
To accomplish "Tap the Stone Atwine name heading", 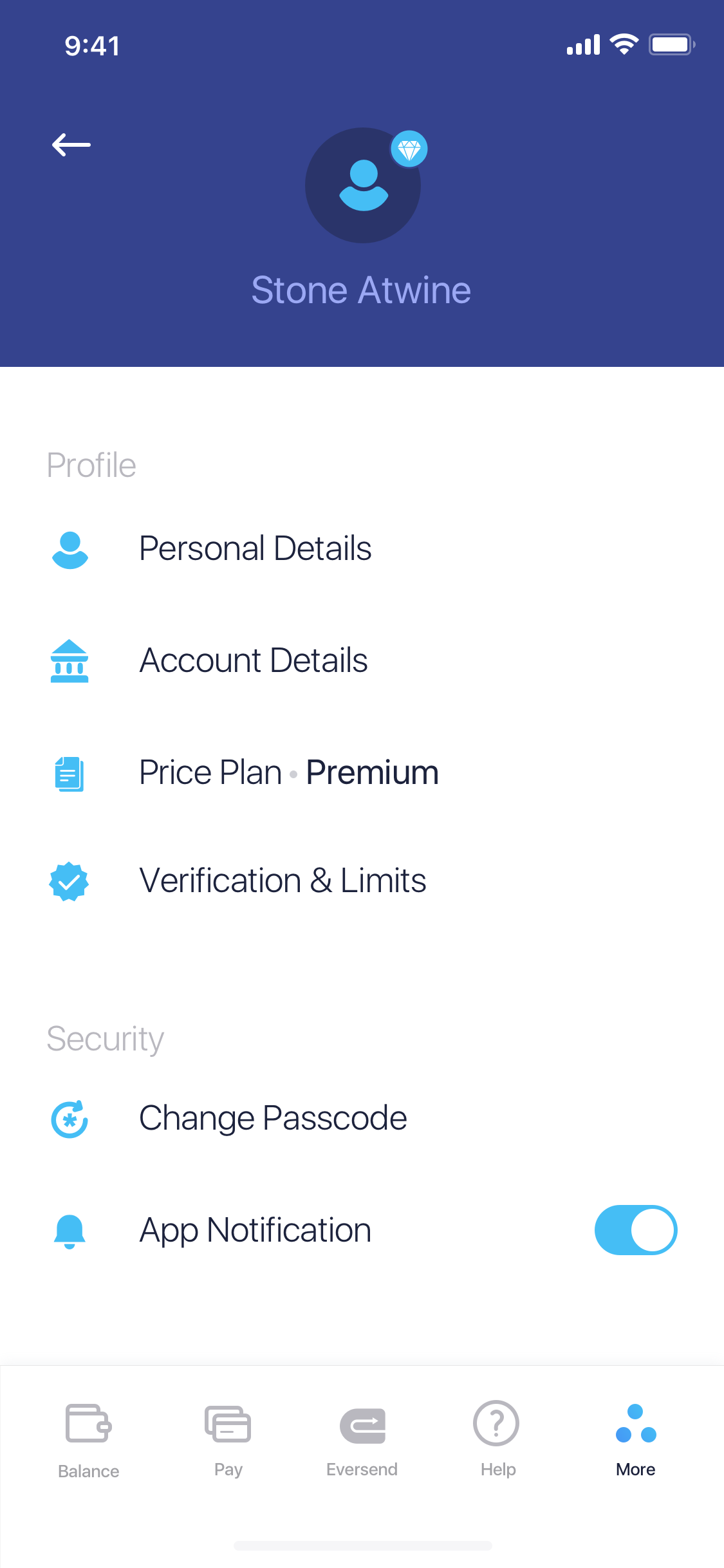I will (361, 290).
